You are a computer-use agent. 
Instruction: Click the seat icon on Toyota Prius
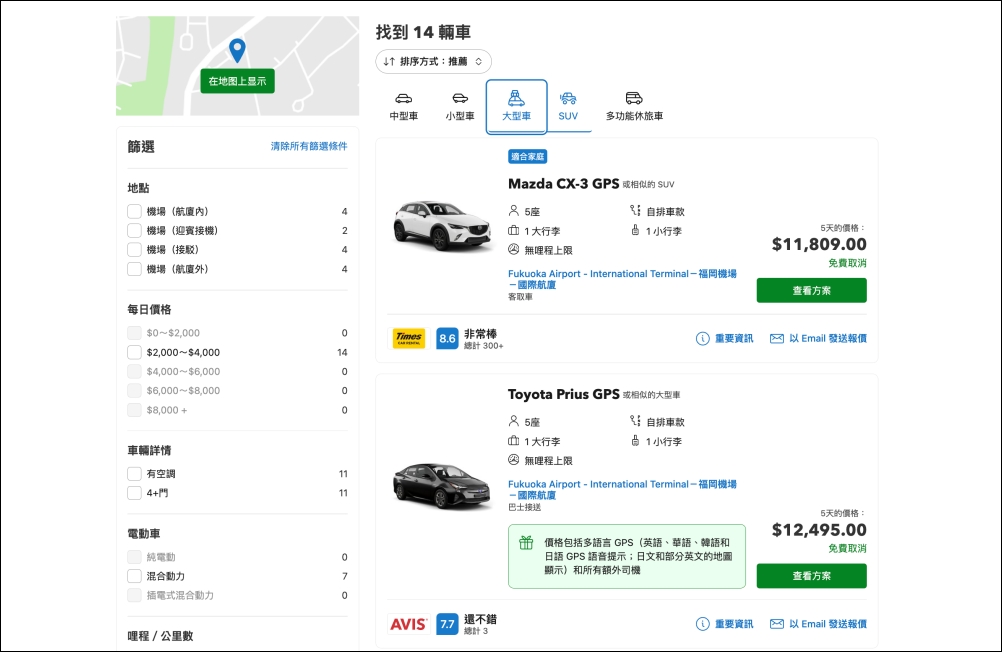[513, 421]
